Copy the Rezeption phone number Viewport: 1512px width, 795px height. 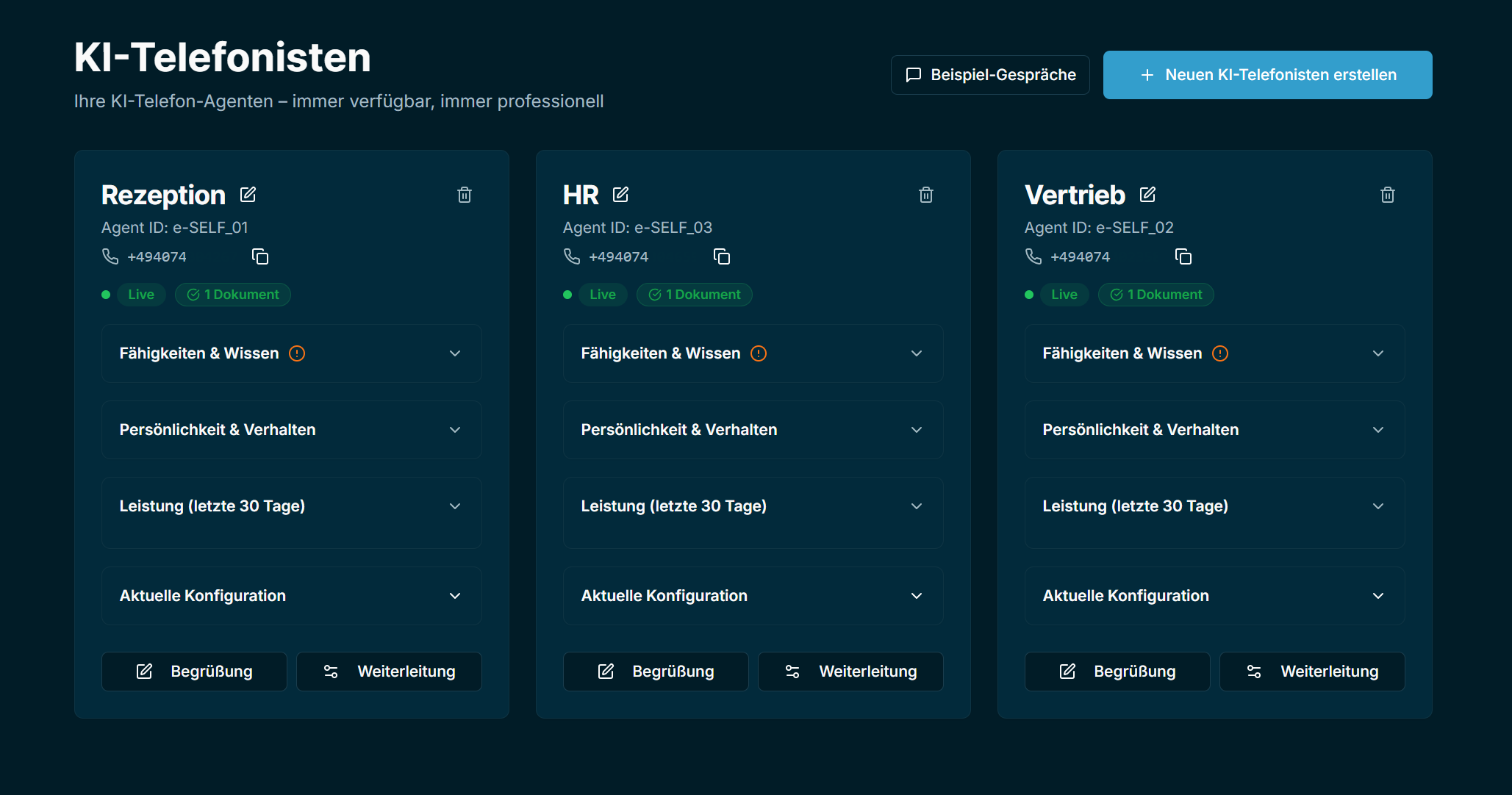pyautogui.click(x=259, y=256)
